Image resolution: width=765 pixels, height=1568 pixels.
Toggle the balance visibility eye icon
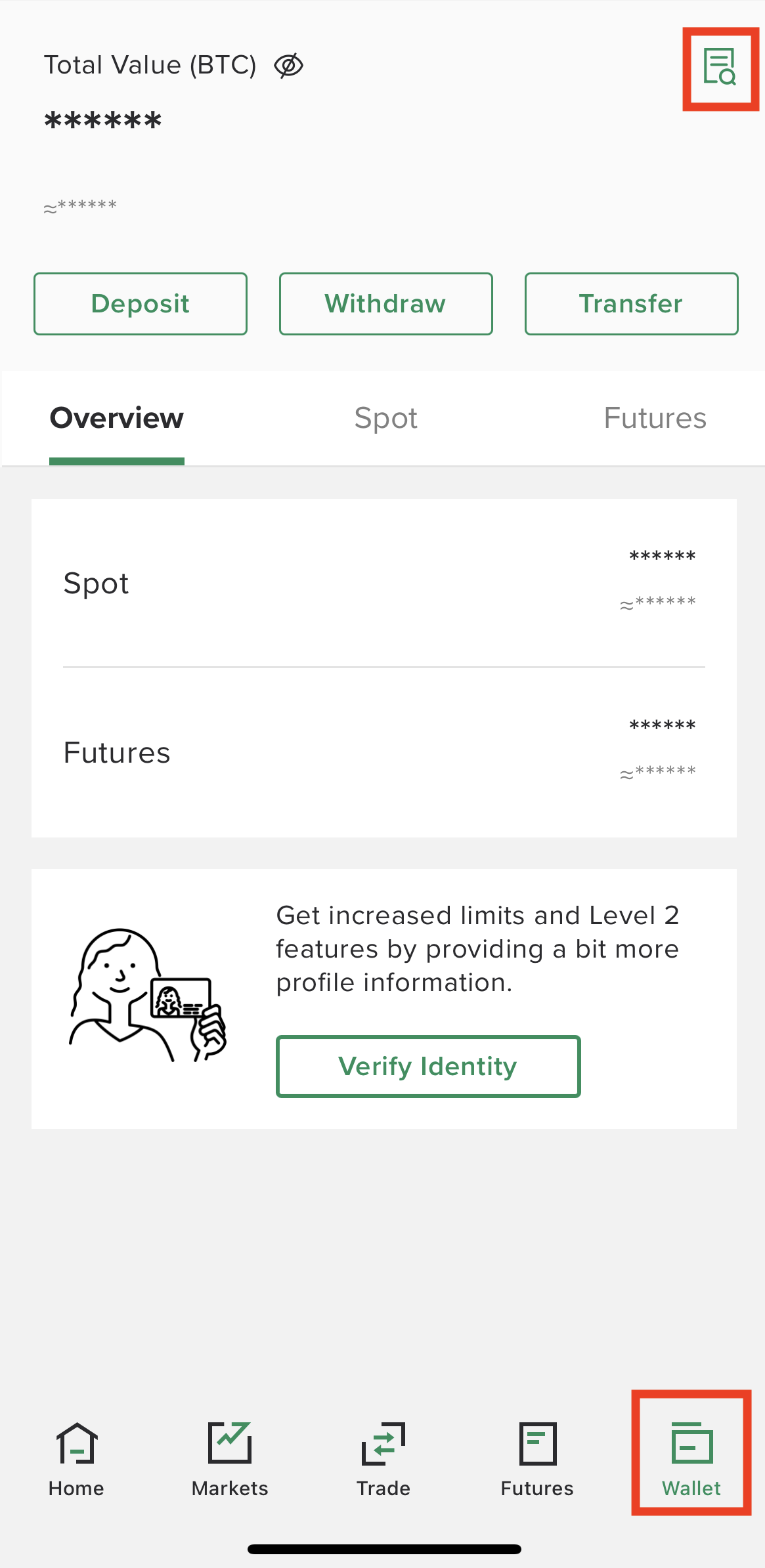coord(288,66)
